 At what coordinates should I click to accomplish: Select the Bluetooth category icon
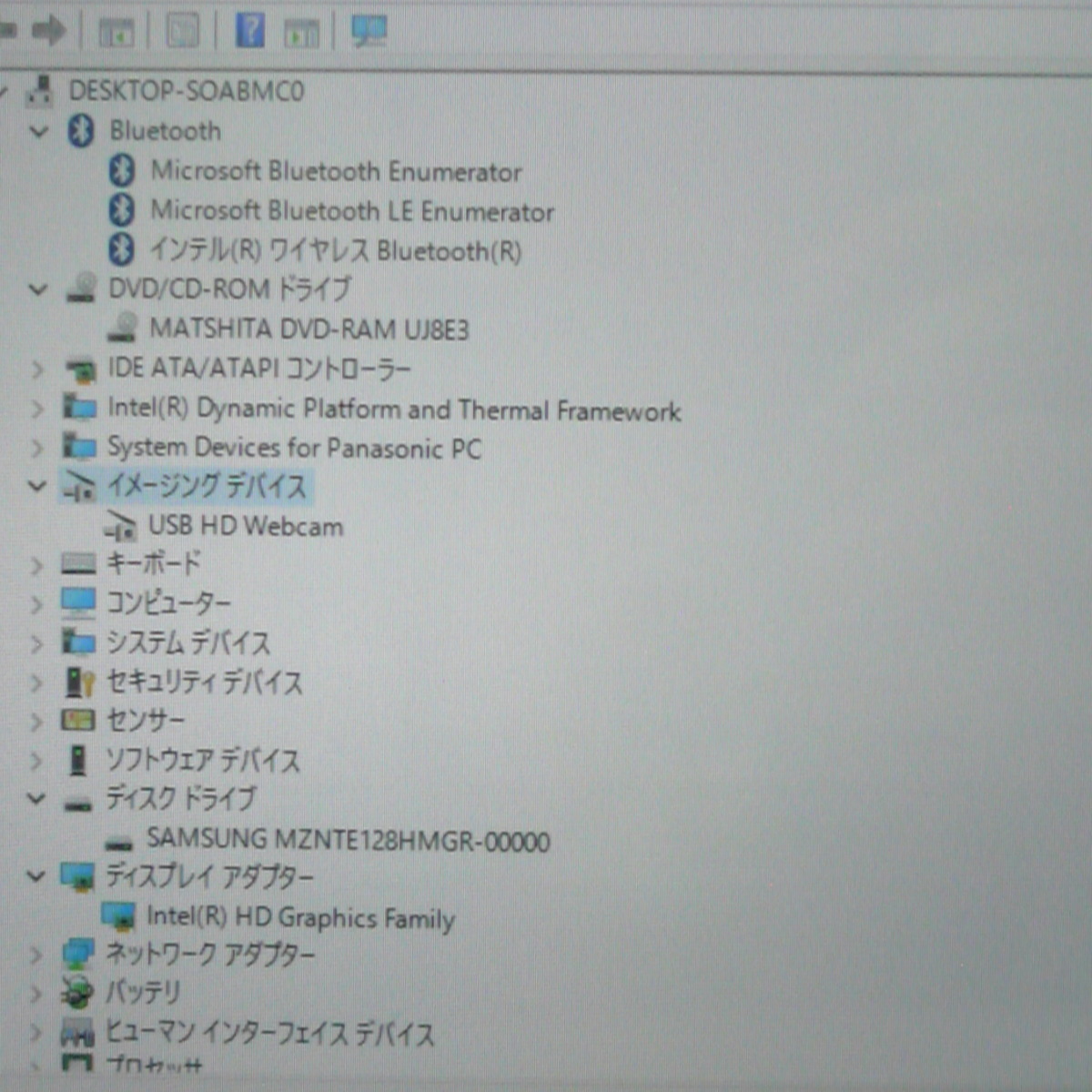[x=81, y=131]
